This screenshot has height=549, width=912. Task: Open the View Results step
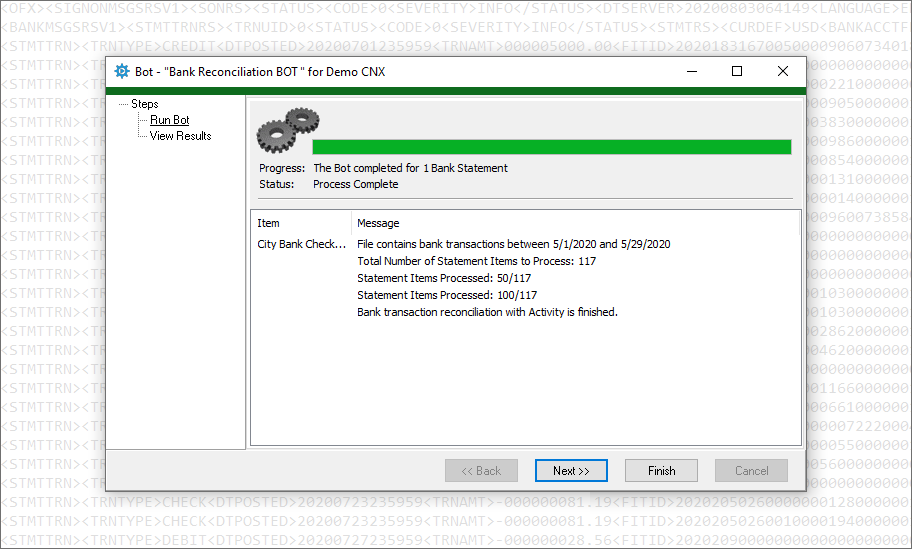[x=180, y=136]
